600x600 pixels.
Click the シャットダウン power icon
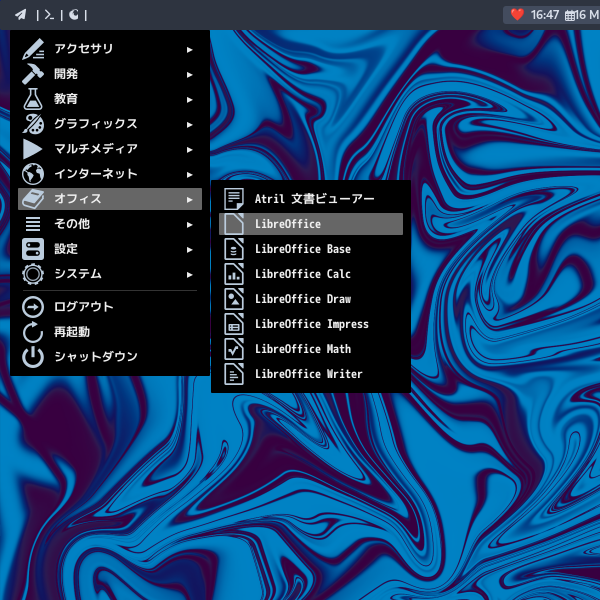point(33,357)
